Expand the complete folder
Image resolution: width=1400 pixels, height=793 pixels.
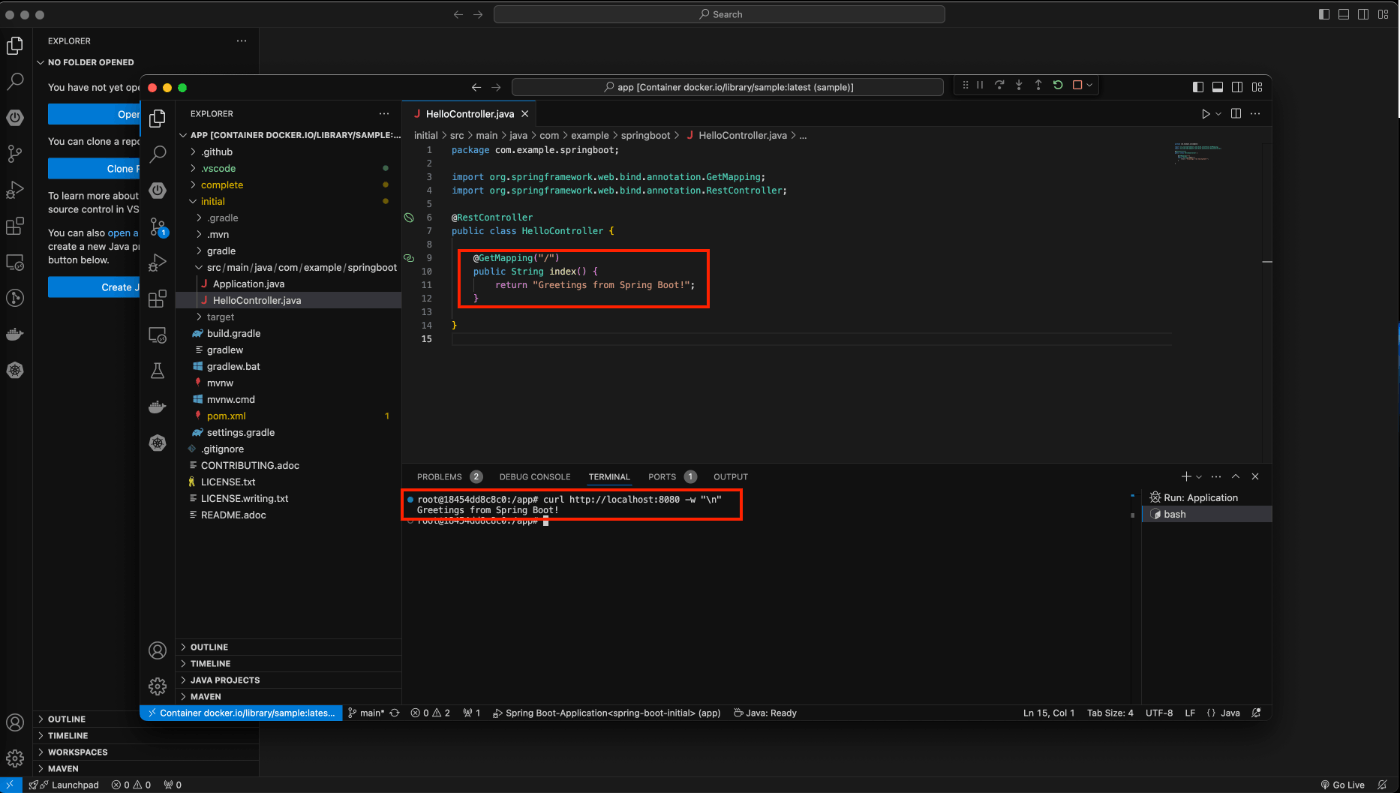[288, 185]
